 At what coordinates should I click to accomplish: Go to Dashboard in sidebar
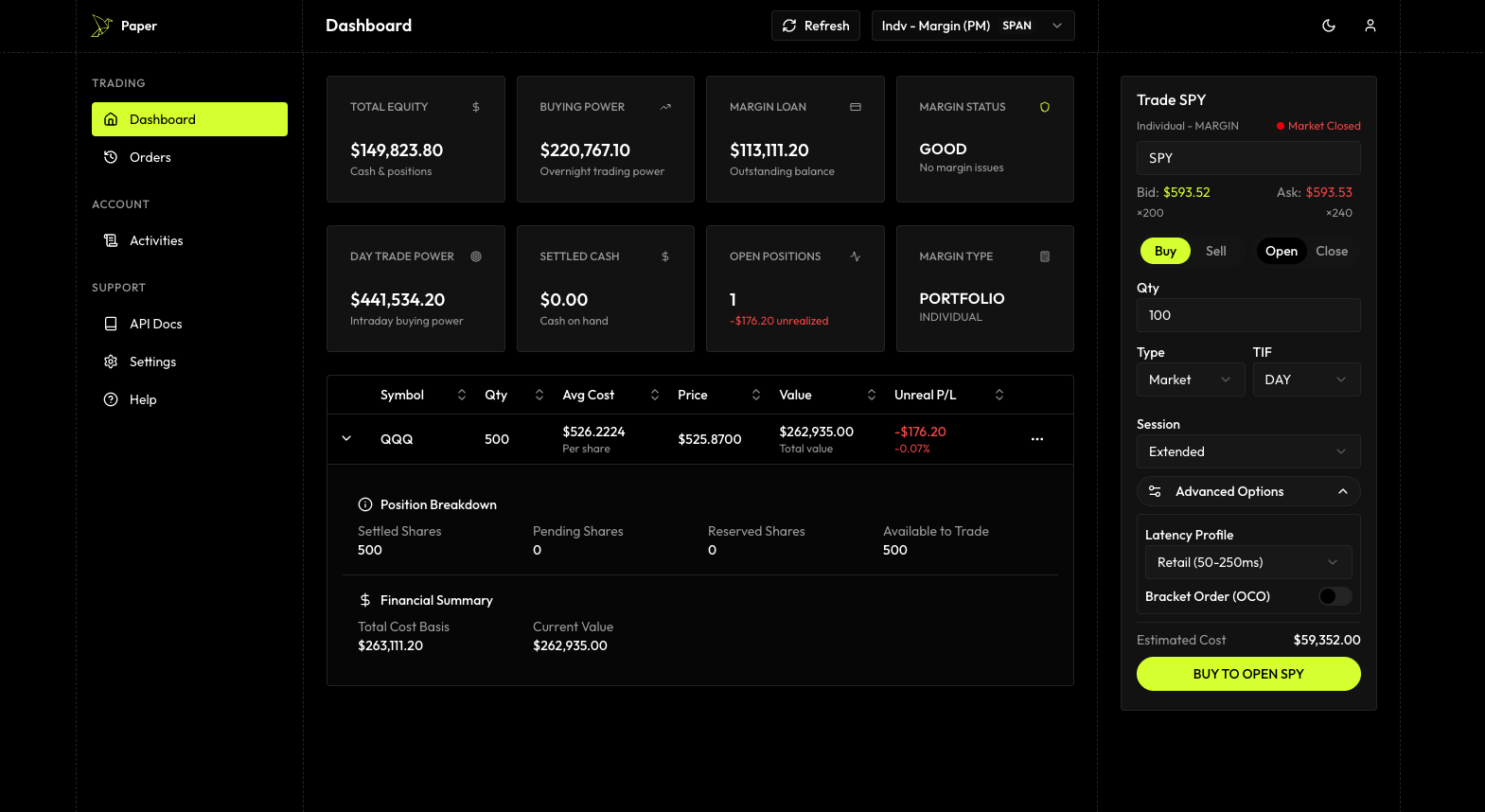coord(189,119)
